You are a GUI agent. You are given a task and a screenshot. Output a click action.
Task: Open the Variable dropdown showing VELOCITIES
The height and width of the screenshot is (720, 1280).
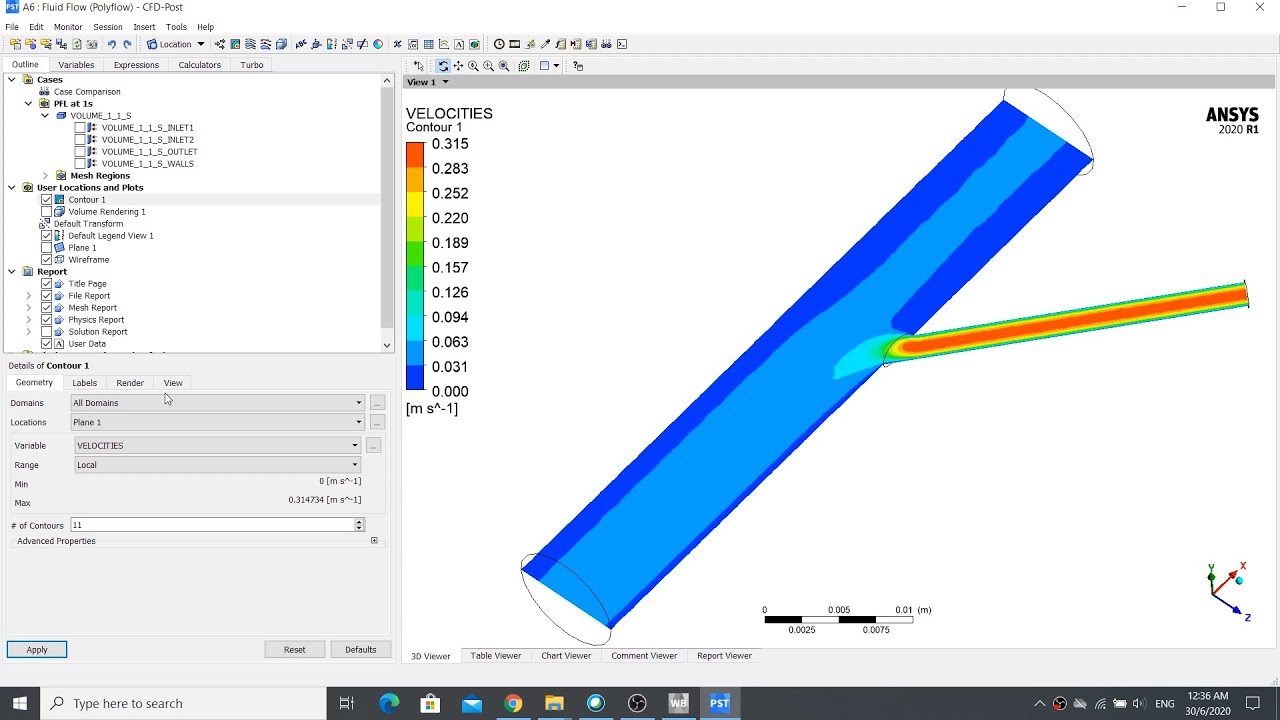point(217,446)
